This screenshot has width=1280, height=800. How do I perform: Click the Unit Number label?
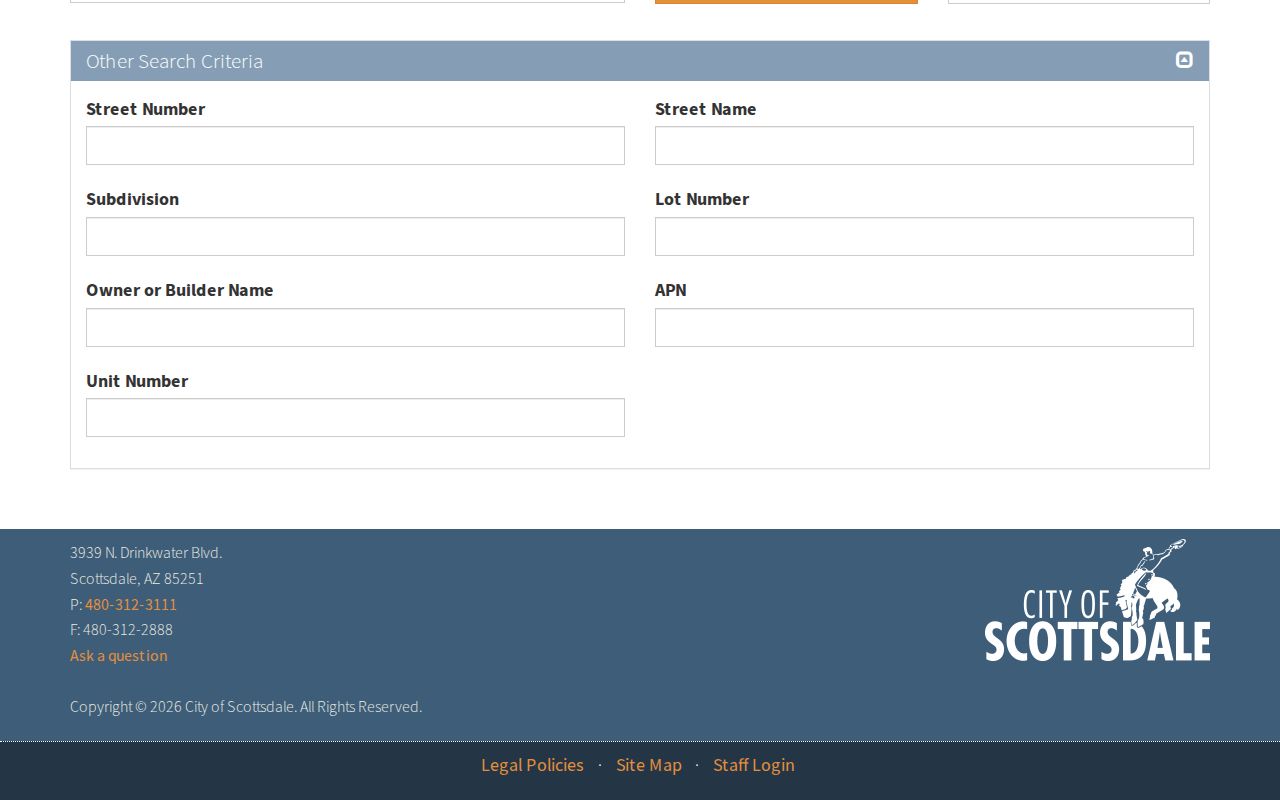(137, 381)
